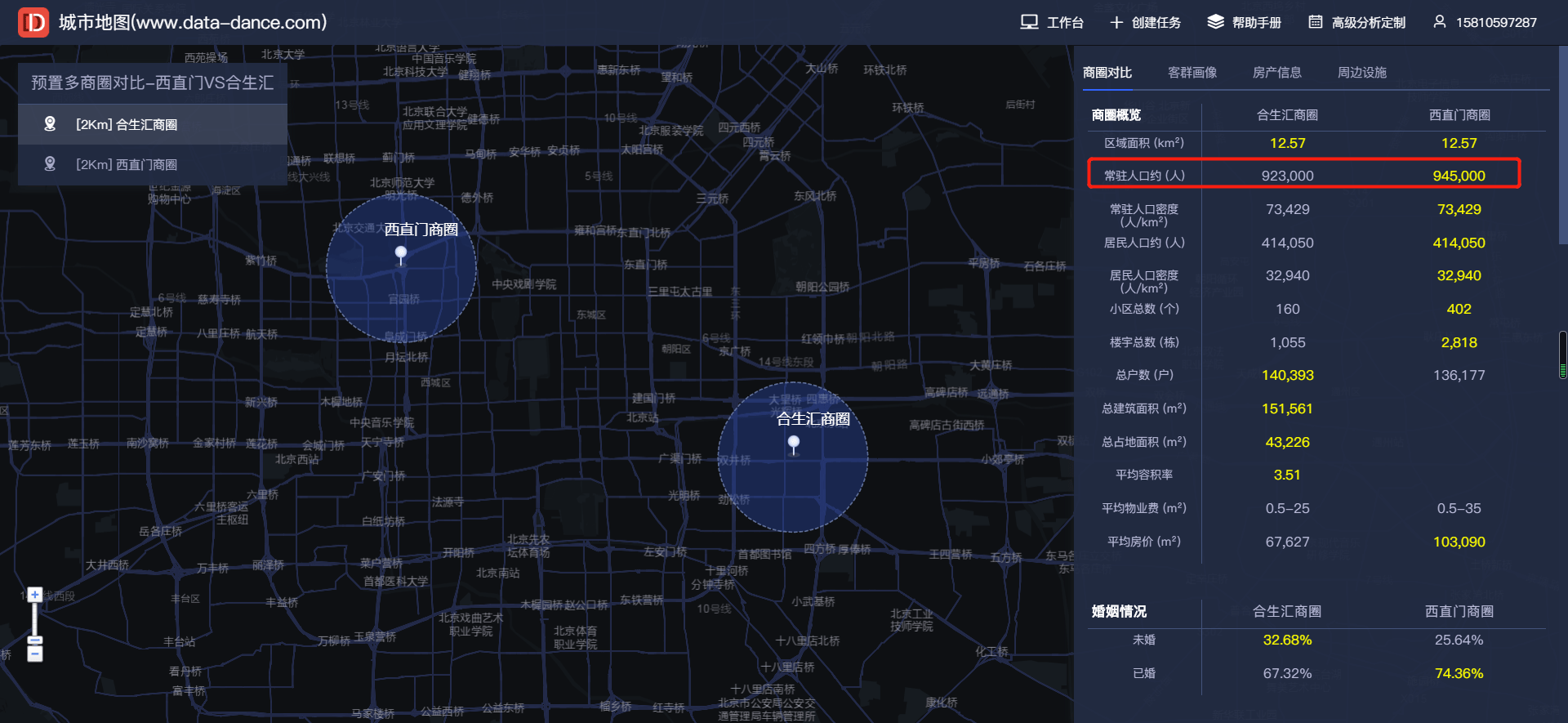Image resolution: width=1568 pixels, height=723 pixels.
Task: Switch to the 房产信息 tab
Action: 1277,73
